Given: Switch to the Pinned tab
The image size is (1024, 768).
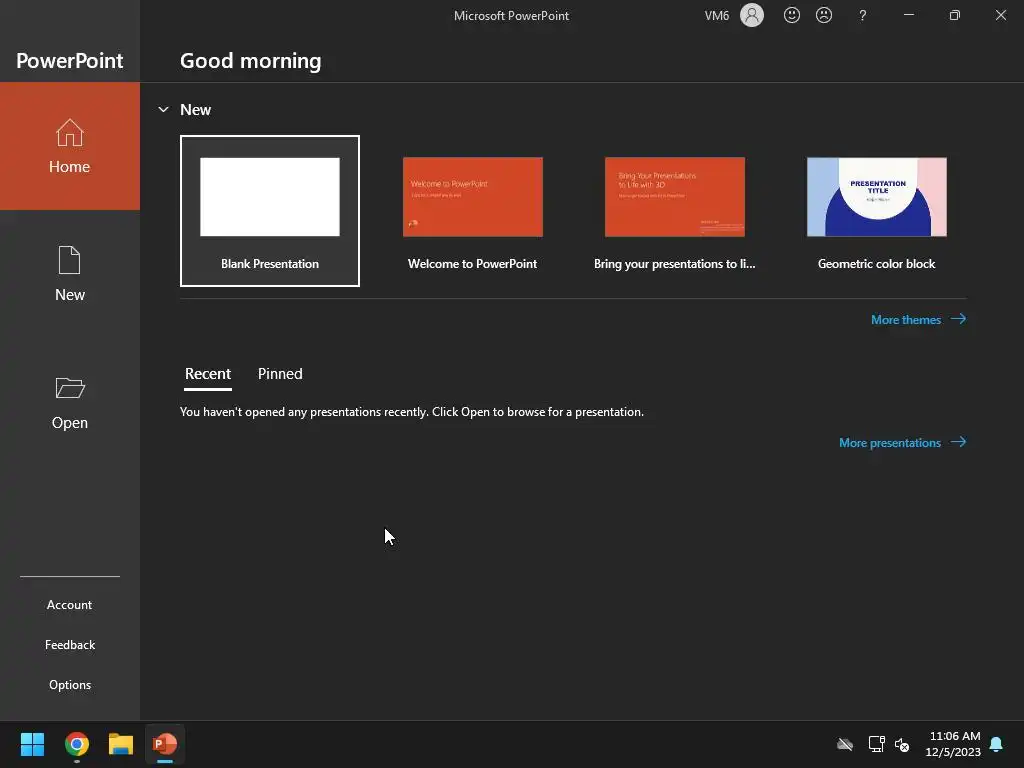Looking at the screenshot, I should (x=280, y=374).
